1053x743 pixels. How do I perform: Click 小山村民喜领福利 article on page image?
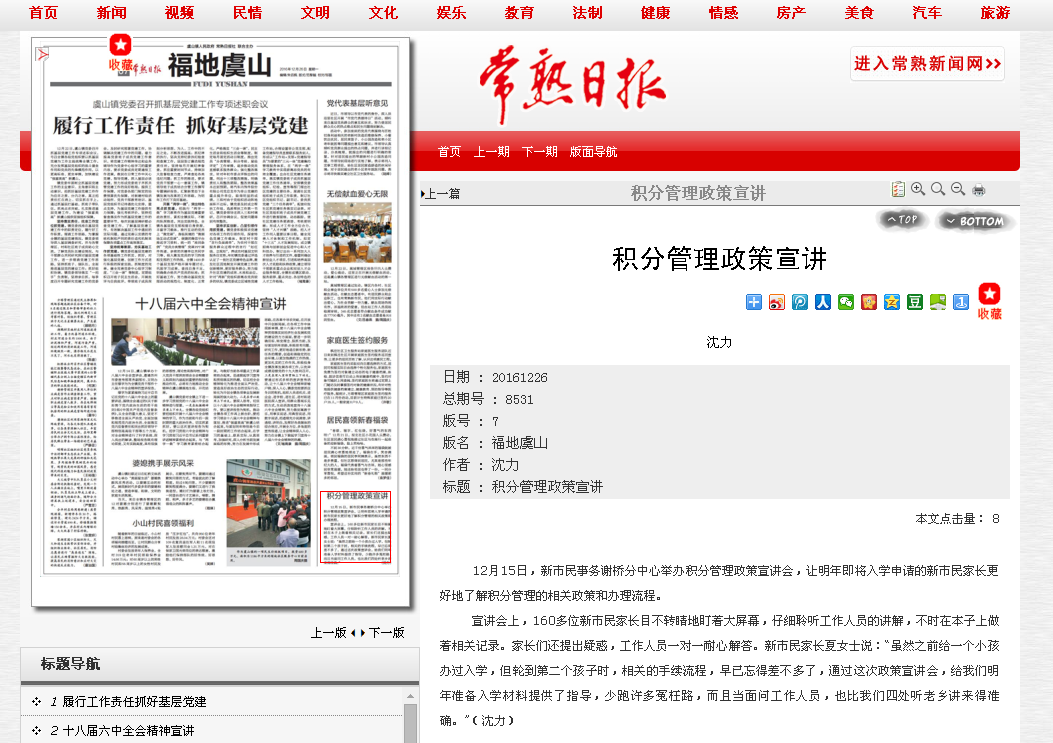[x=163, y=541]
